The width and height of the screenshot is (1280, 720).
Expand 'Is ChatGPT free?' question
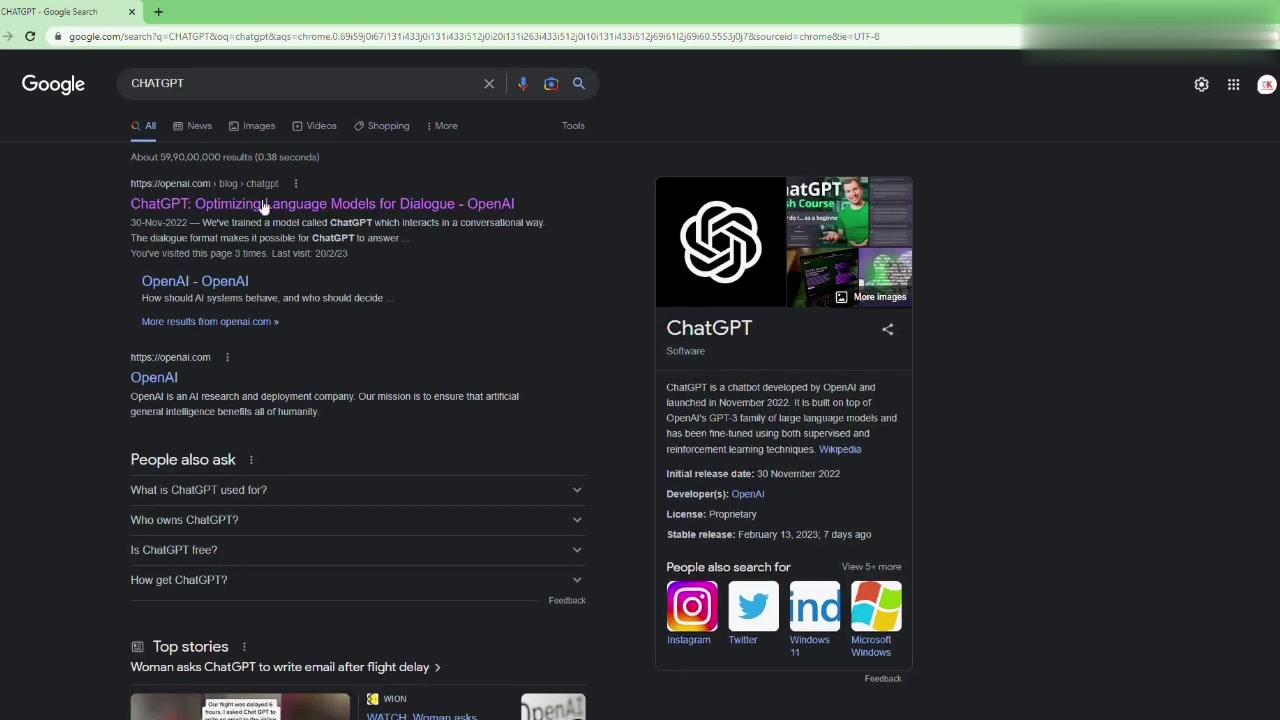point(357,550)
